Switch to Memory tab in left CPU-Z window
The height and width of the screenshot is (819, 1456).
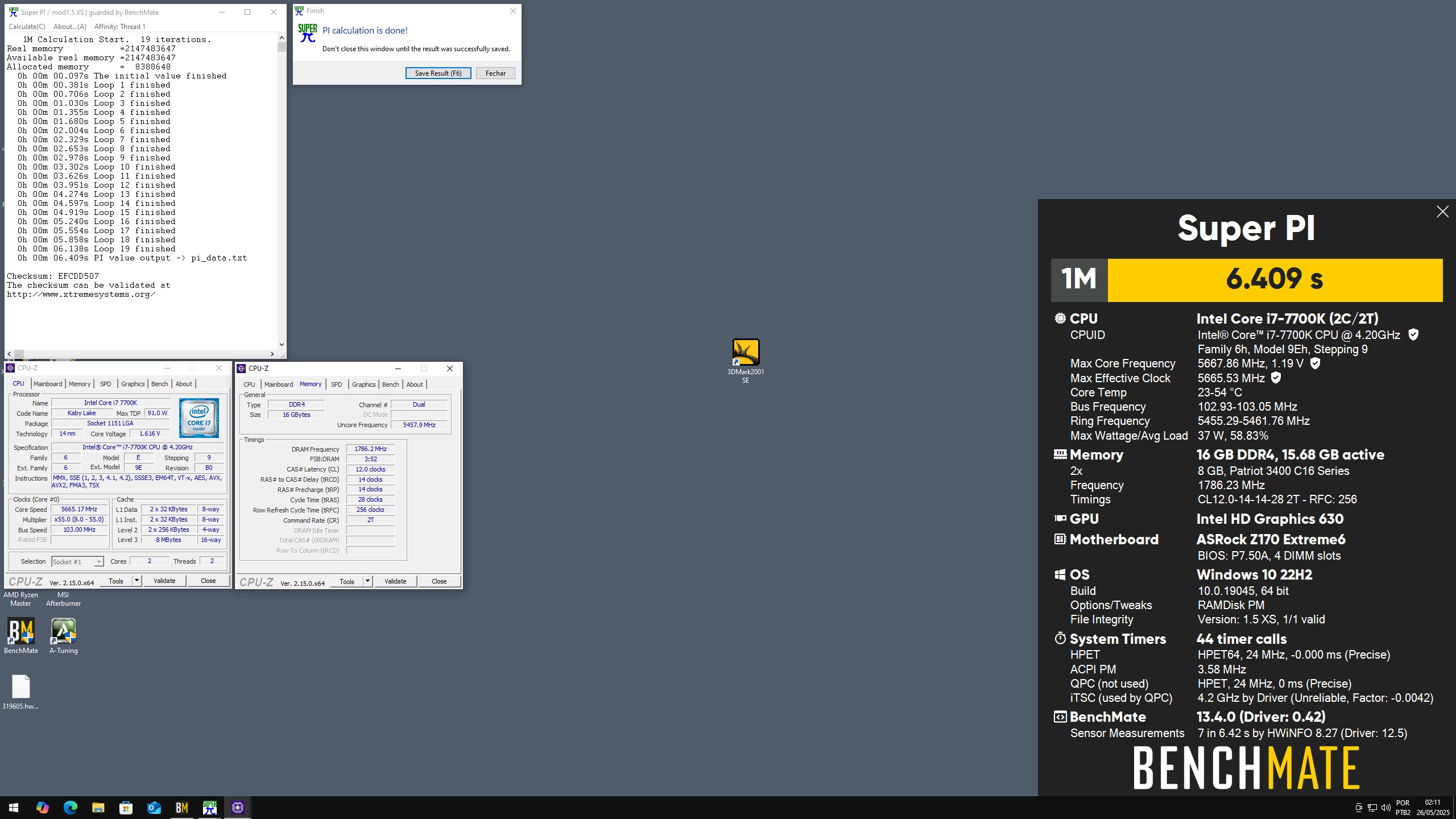coord(80,384)
